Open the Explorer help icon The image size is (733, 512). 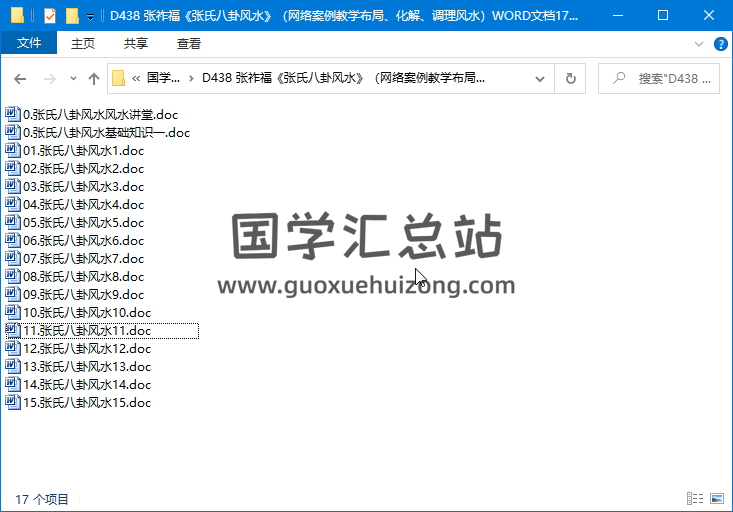720,44
